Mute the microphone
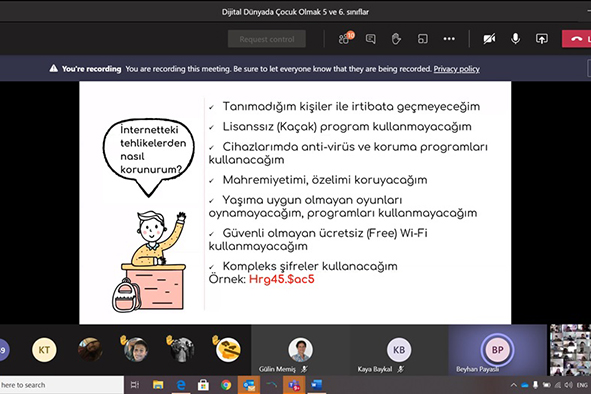Viewport: 591px width, 394px height. point(515,38)
